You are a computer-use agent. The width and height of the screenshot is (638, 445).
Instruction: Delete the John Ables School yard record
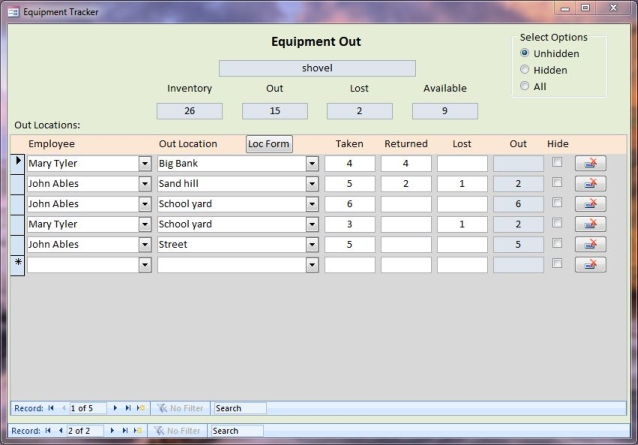[590, 204]
